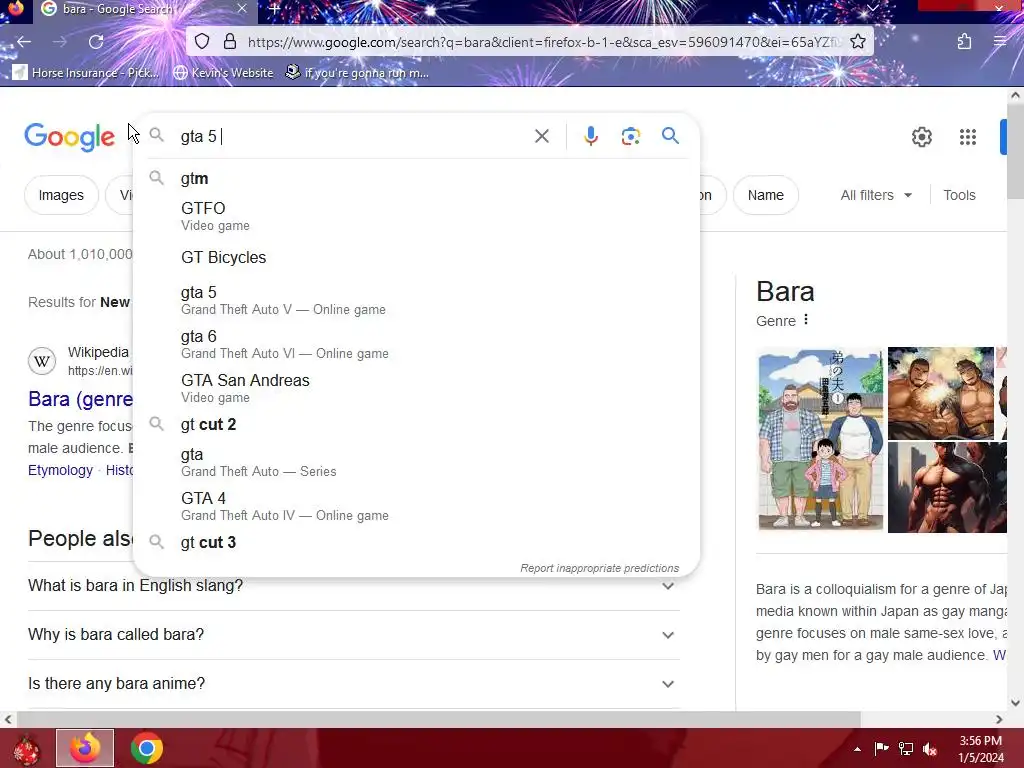The height and width of the screenshot is (768, 1024).
Task: Go to the Google home logo
Action: 69,137
